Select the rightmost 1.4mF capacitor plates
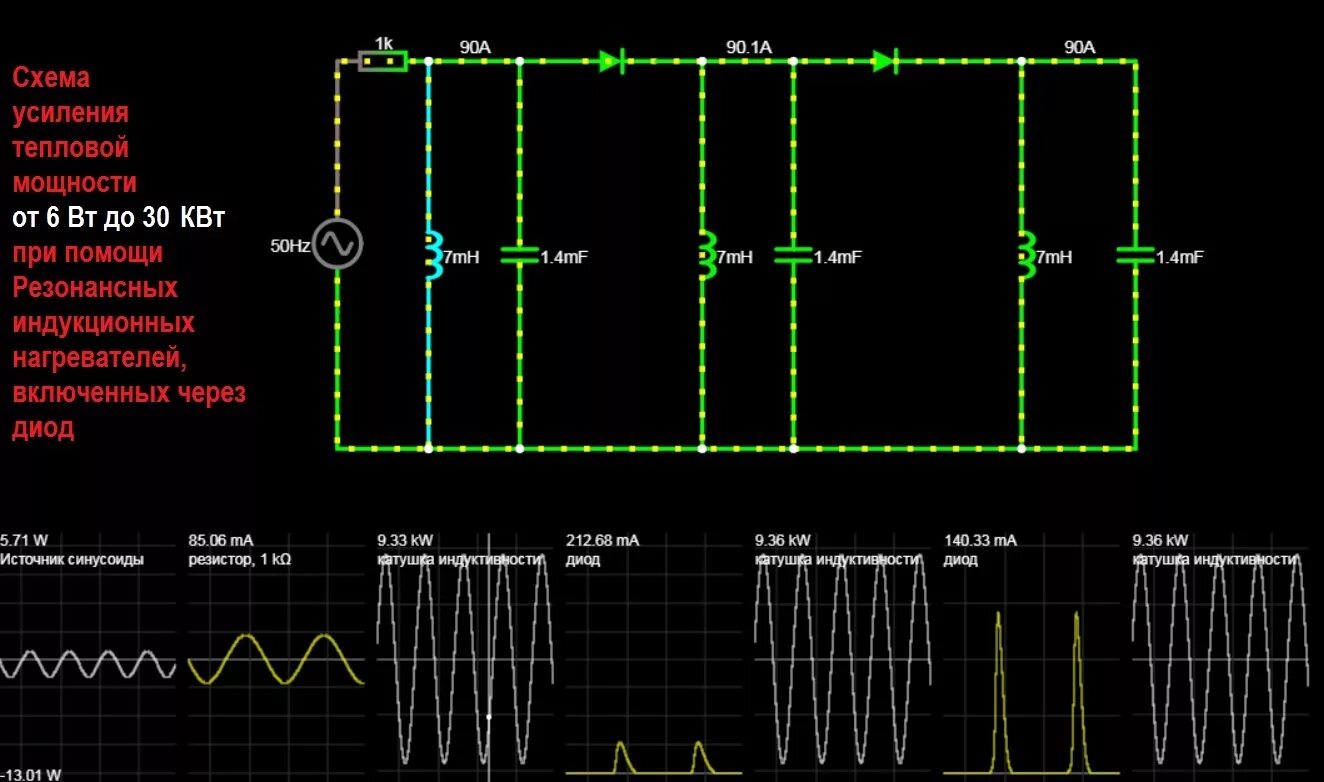 coord(1135,256)
